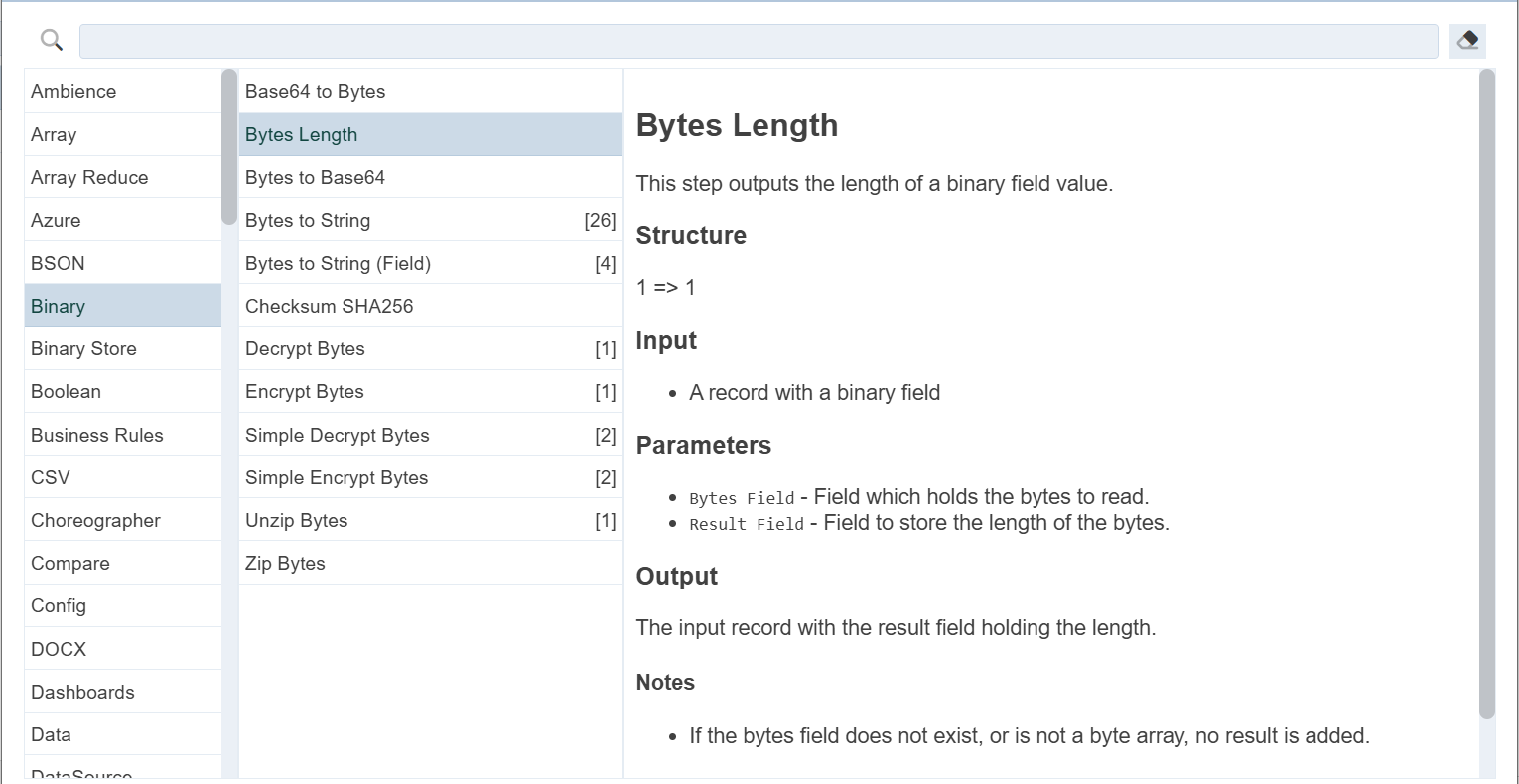This screenshot has width=1519, height=784.
Task: Open the Unzip Bytes step
Action: [296, 521]
